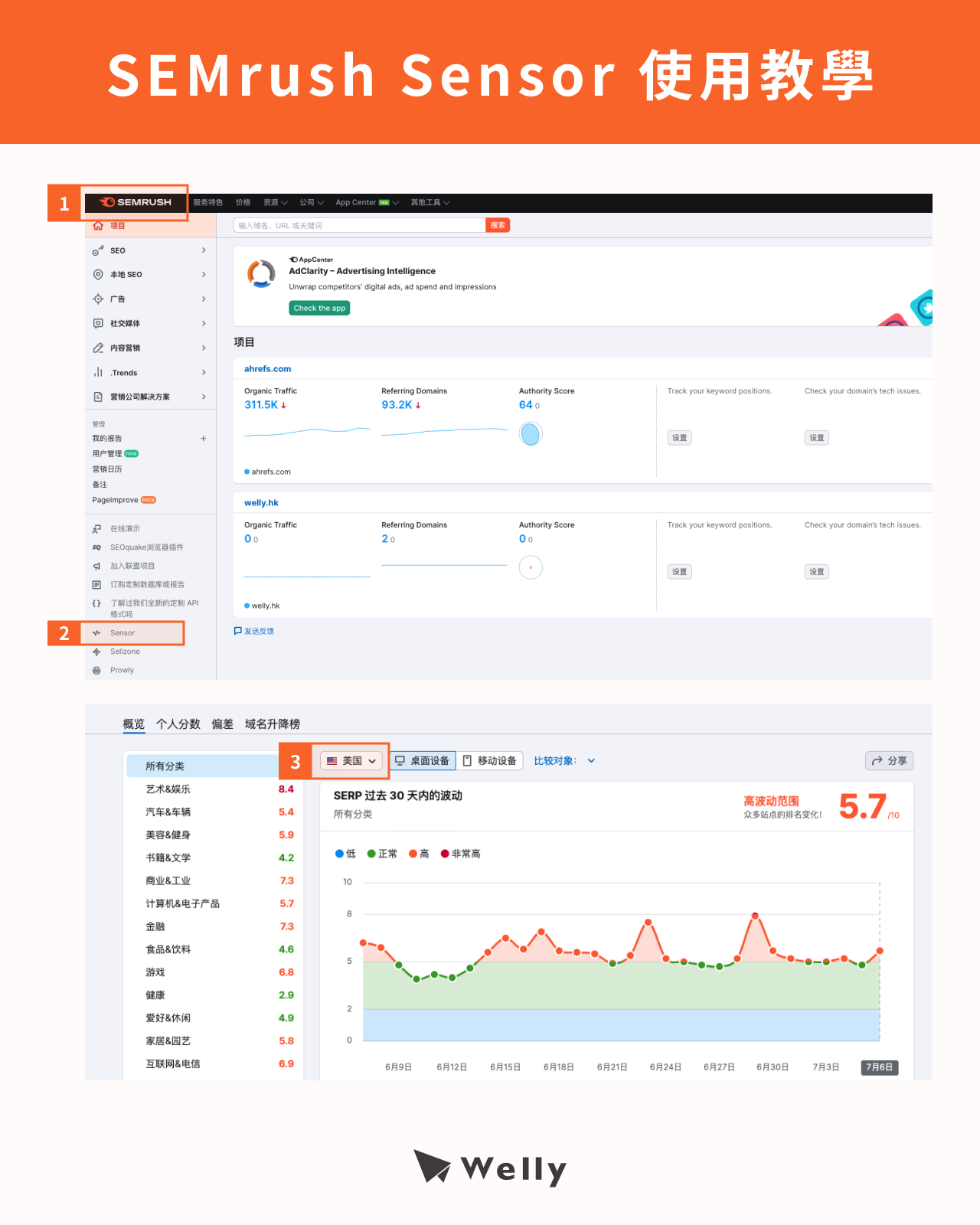Open the welly.hk project link
The height and width of the screenshot is (1225, 980).
(261, 503)
